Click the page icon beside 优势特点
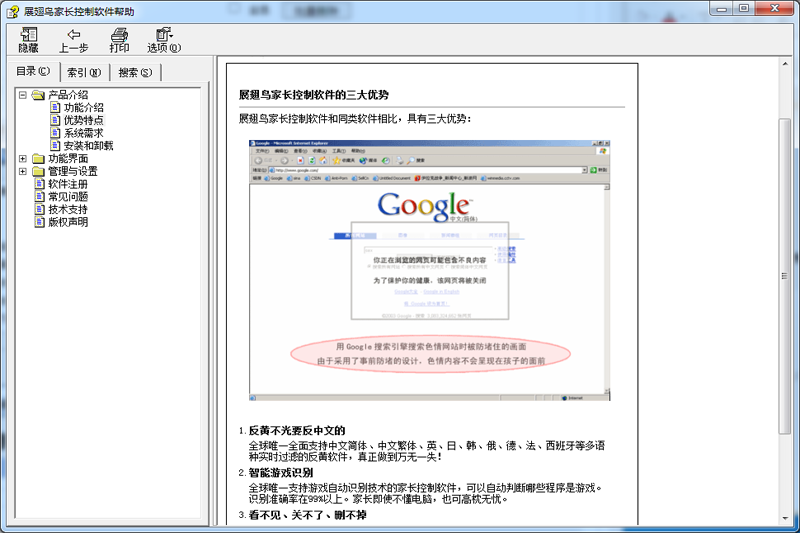This screenshot has width=800, height=533. click(x=55, y=120)
